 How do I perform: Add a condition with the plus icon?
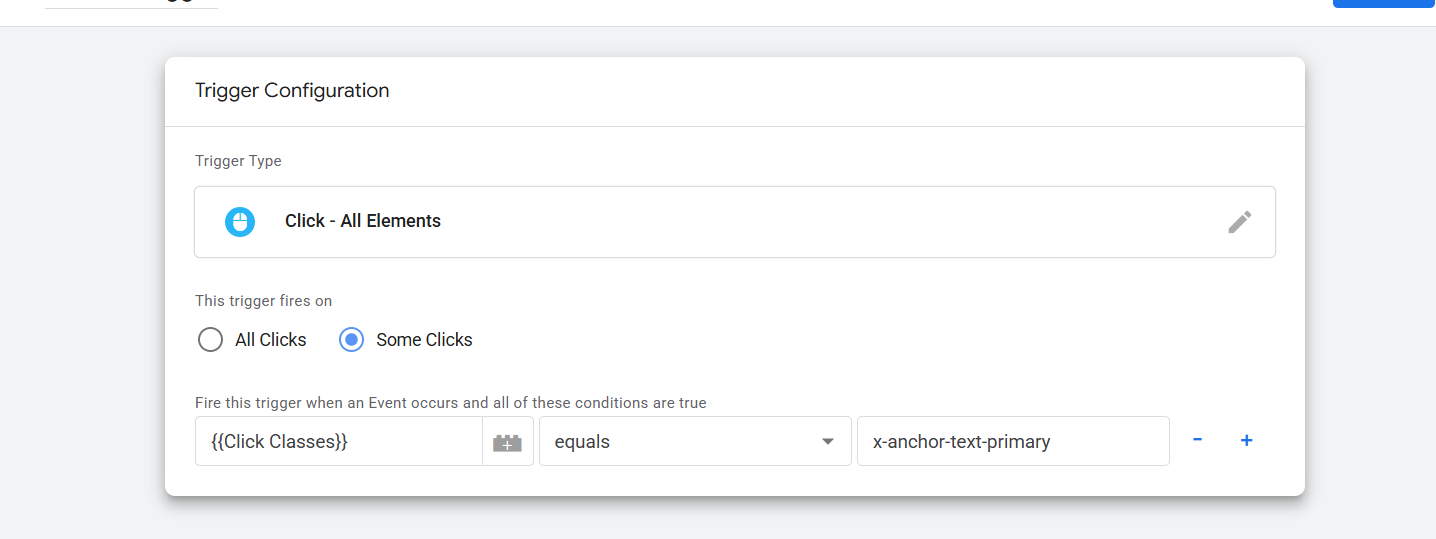[x=1246, y=440]
